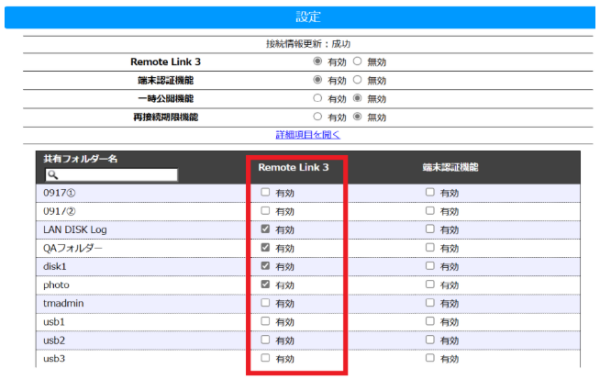This screenshot has height=391, width=600.
Task: Click the 接続情報更新：成功 status message
Action: click(308, 44)
